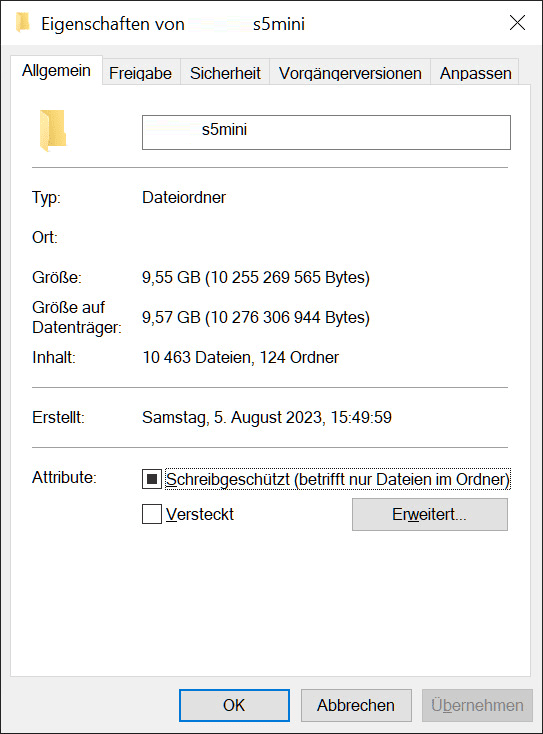
Task: Open the Anpassen tab
Action: tap(475, 73)
